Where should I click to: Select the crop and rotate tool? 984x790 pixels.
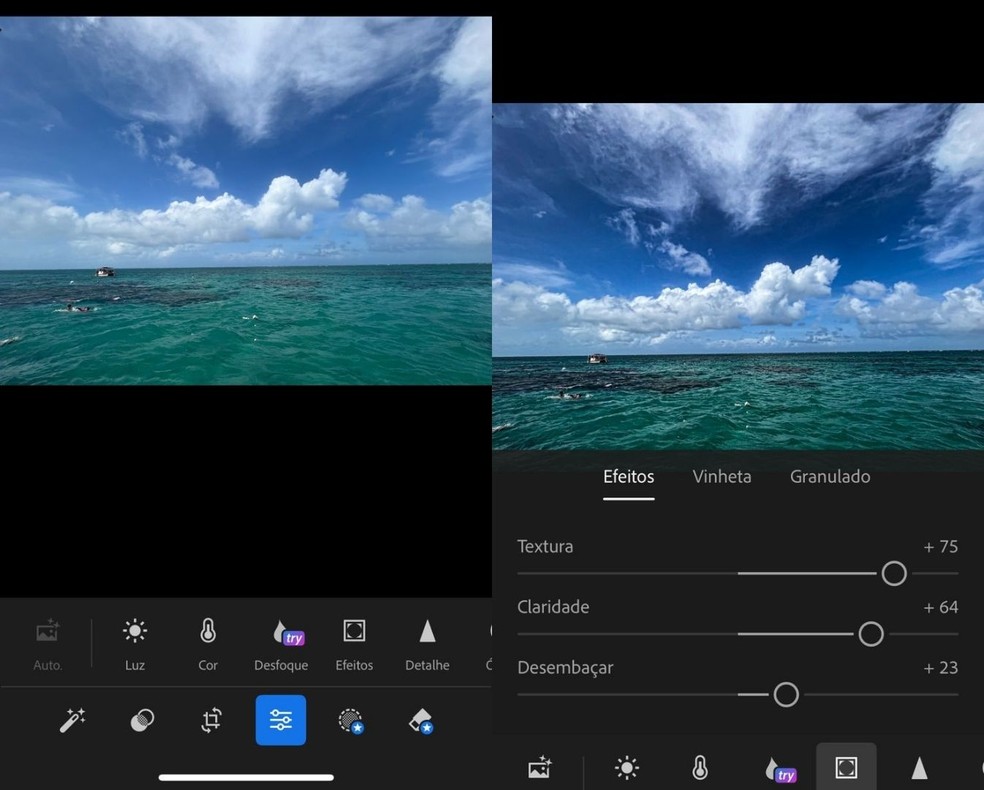(x=211, y=720)
